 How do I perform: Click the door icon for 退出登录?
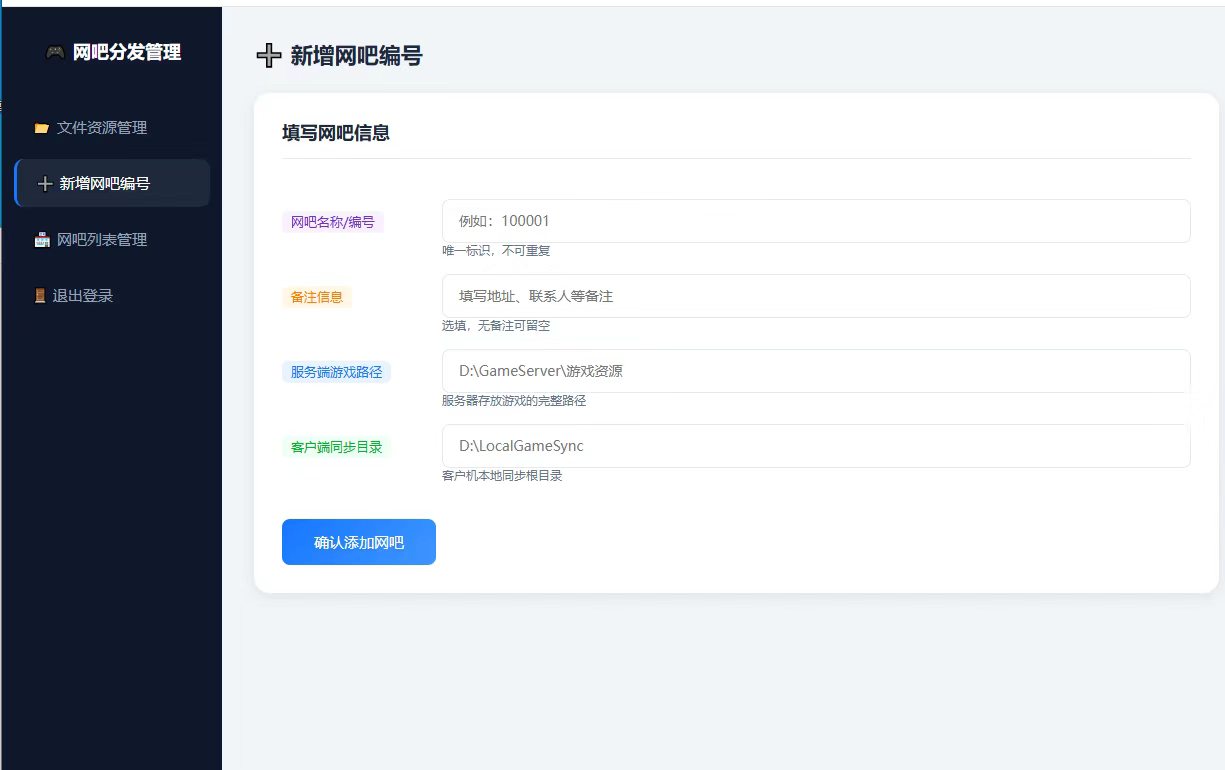pyautogui.click(x=40, y=296)
